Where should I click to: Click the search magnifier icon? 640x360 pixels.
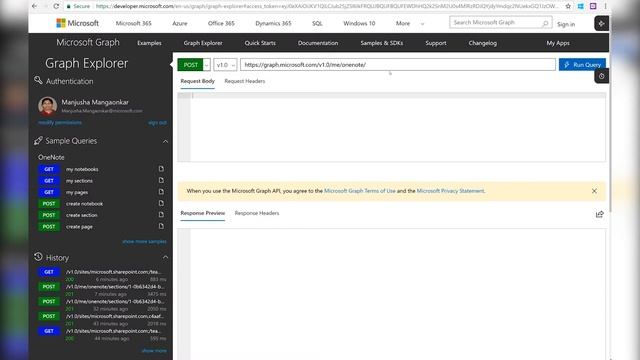(x=545, y=24)
